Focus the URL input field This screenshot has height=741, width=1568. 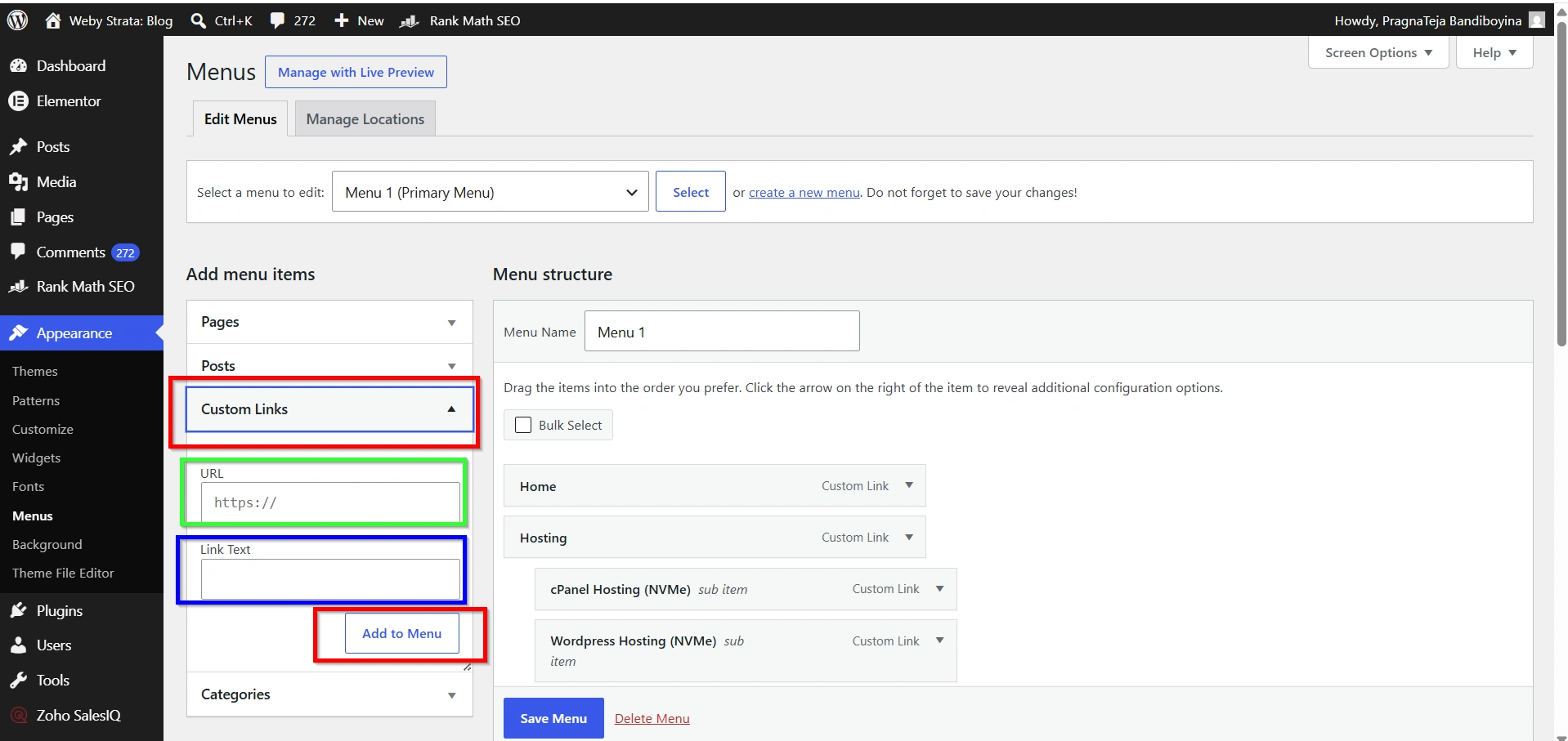[330, 502]
